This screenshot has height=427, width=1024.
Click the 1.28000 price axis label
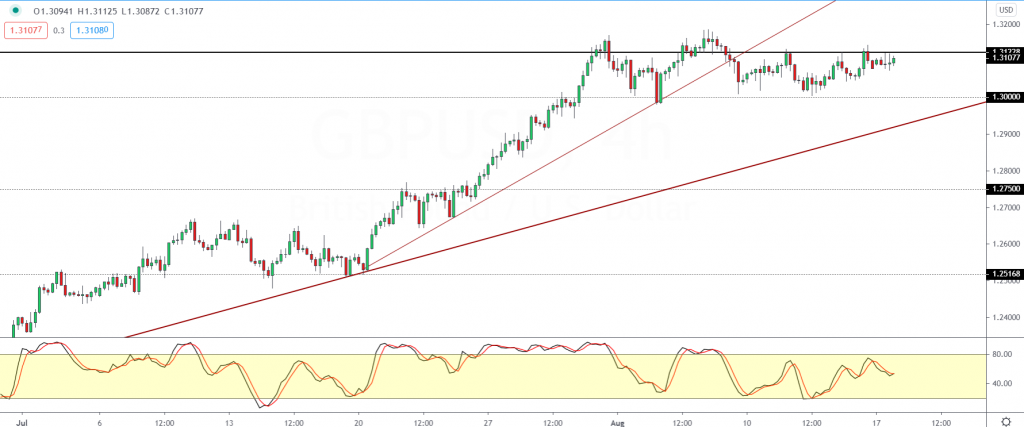point(1006,171)
